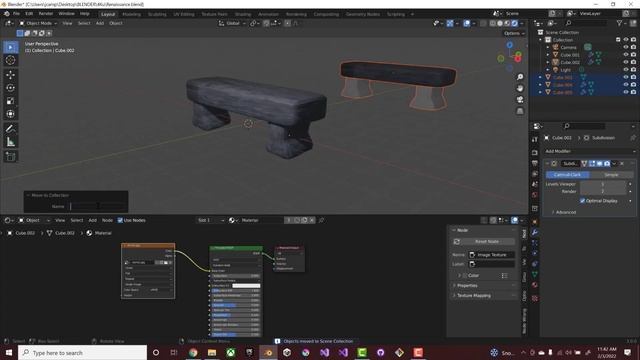Activate the Select Box tool
Viewport: 640px width, 360px height.
pos(11,47)
